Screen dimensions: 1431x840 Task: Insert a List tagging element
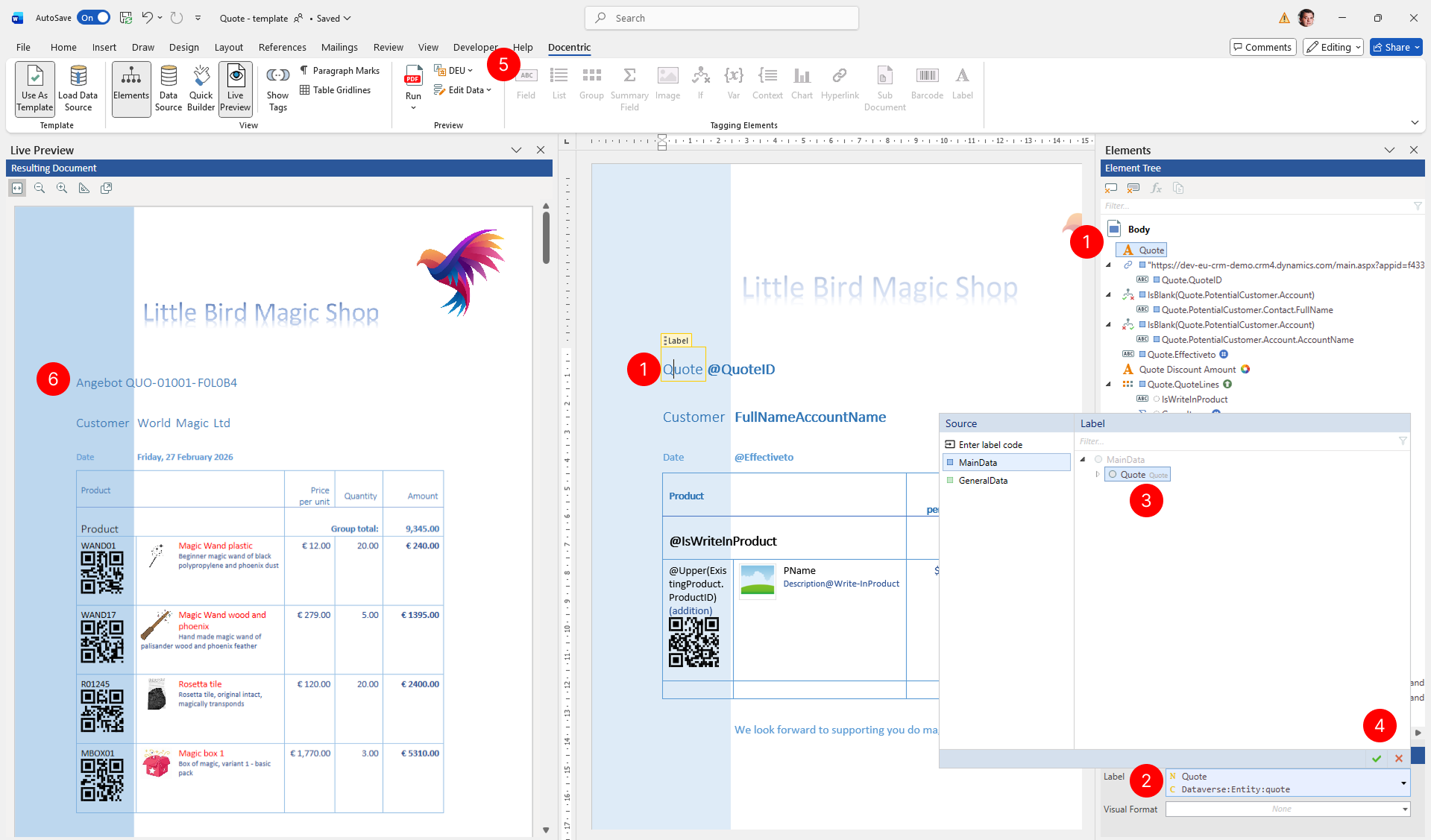point(559,83)
